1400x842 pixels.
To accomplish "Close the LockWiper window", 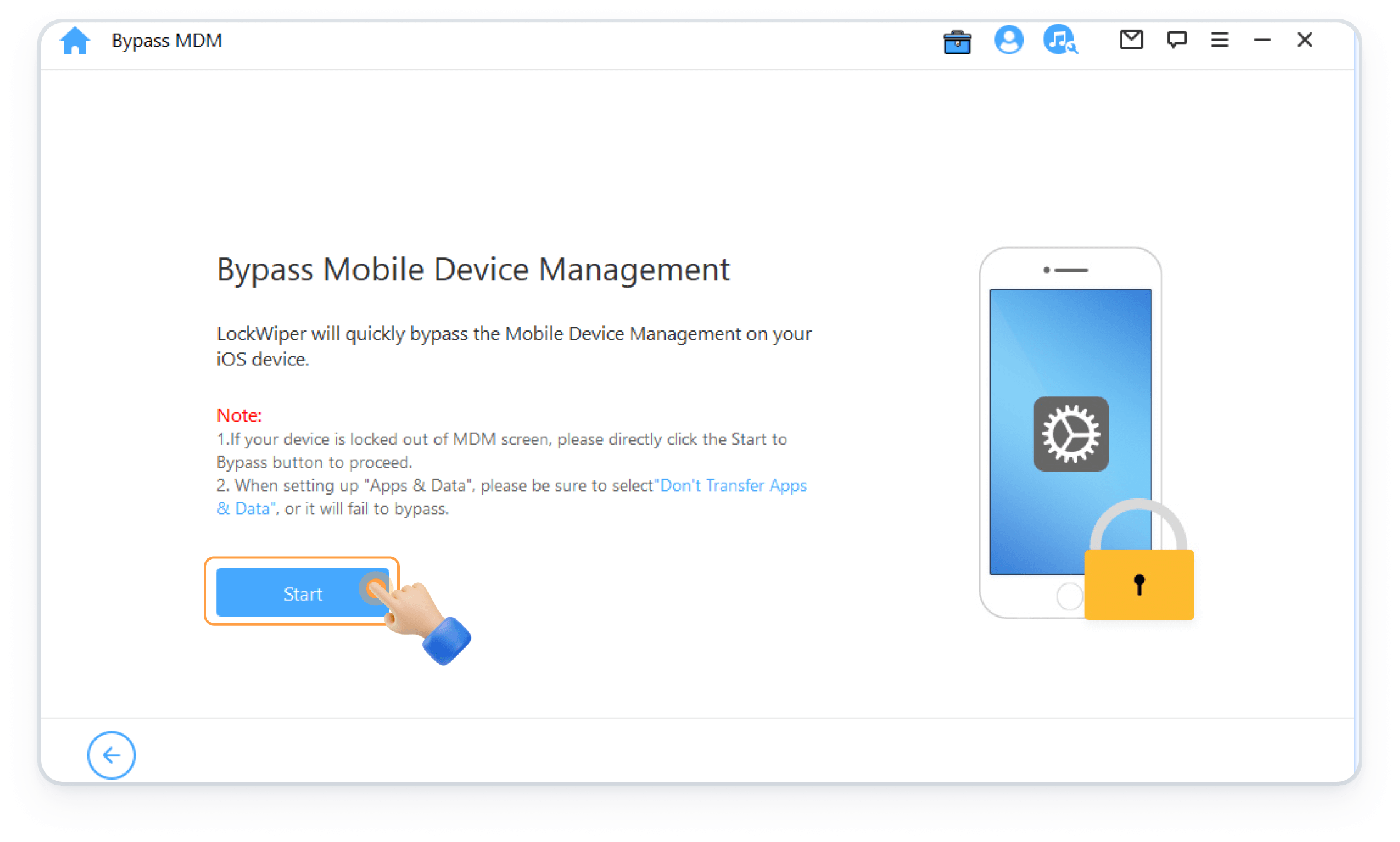I will tap(1304, 40).
